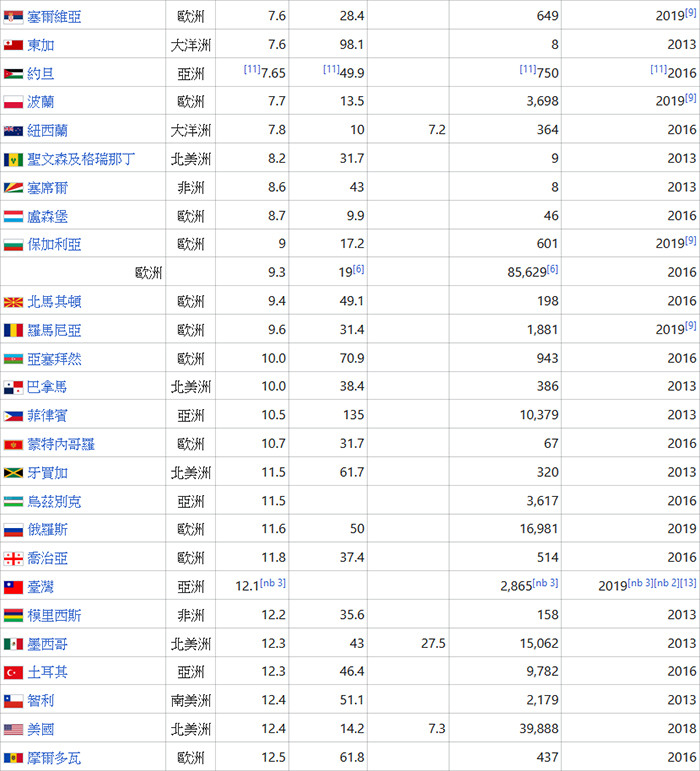The image size is (700, 771).
Task: Open the 塞席爾 link
Action: 48,188
